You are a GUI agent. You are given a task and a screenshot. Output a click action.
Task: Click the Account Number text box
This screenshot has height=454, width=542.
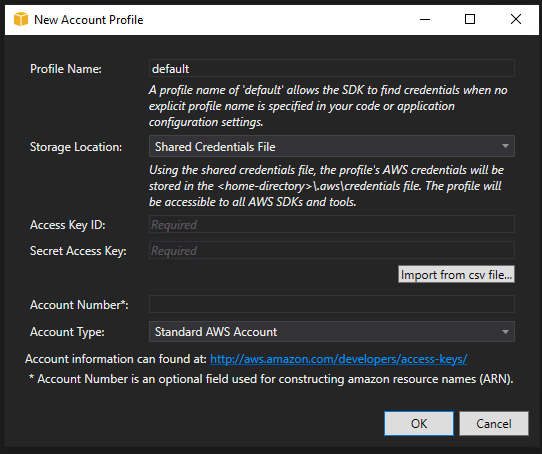point(331,304)
